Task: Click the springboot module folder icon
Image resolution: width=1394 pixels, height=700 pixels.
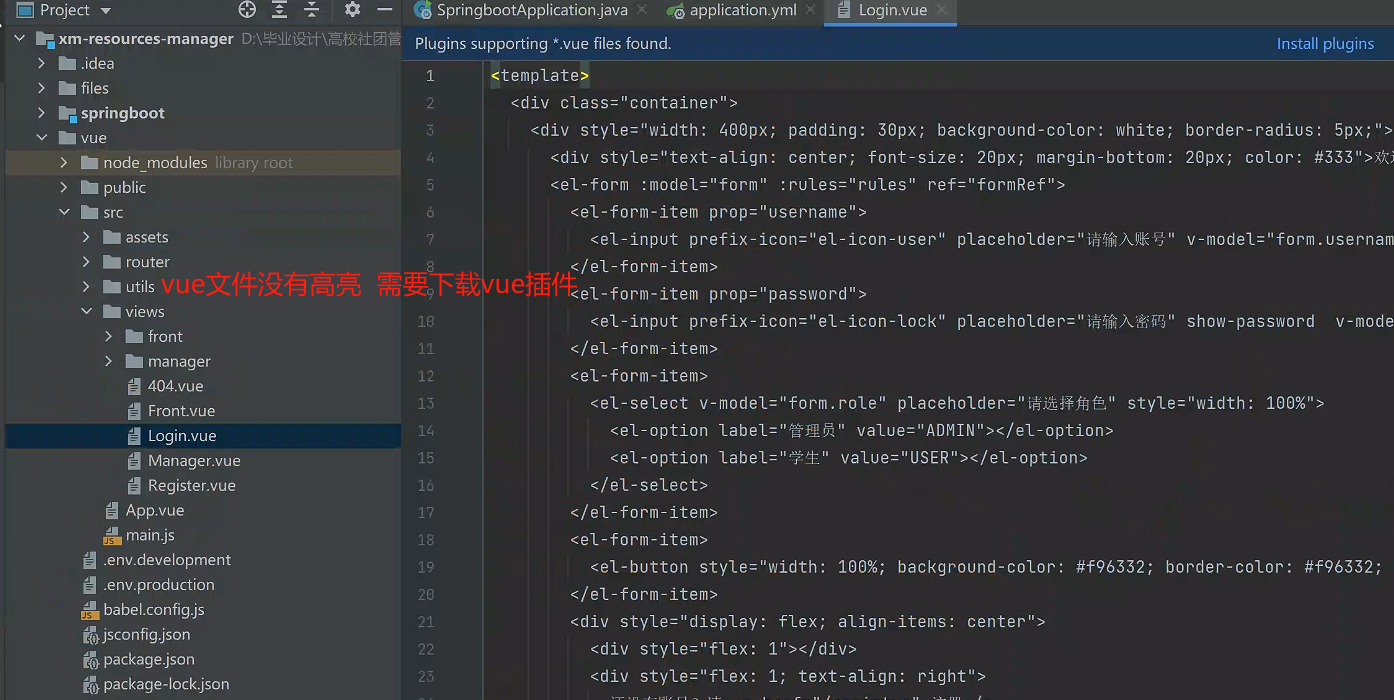Action: pos(67,113)
